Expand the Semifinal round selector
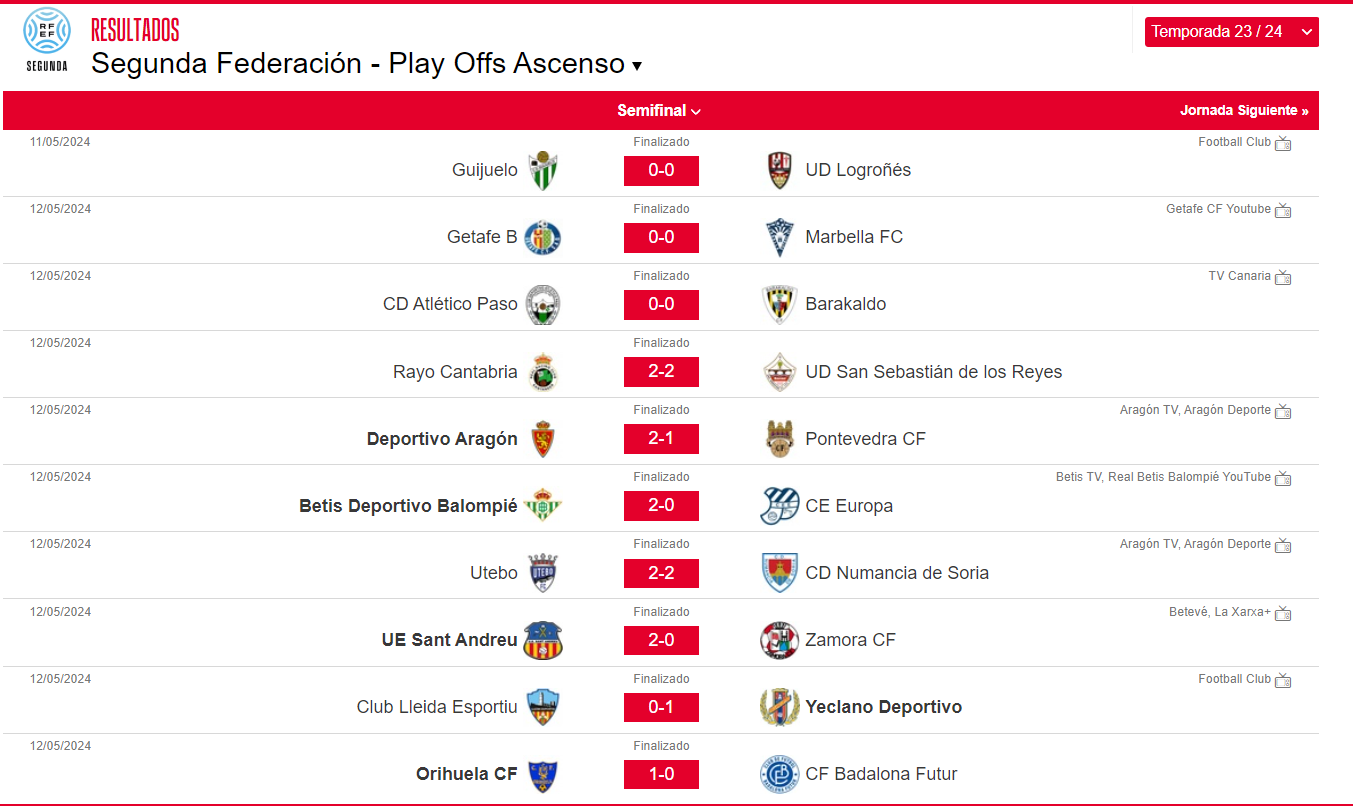The image size is (1353, 806). pos(659,111)
